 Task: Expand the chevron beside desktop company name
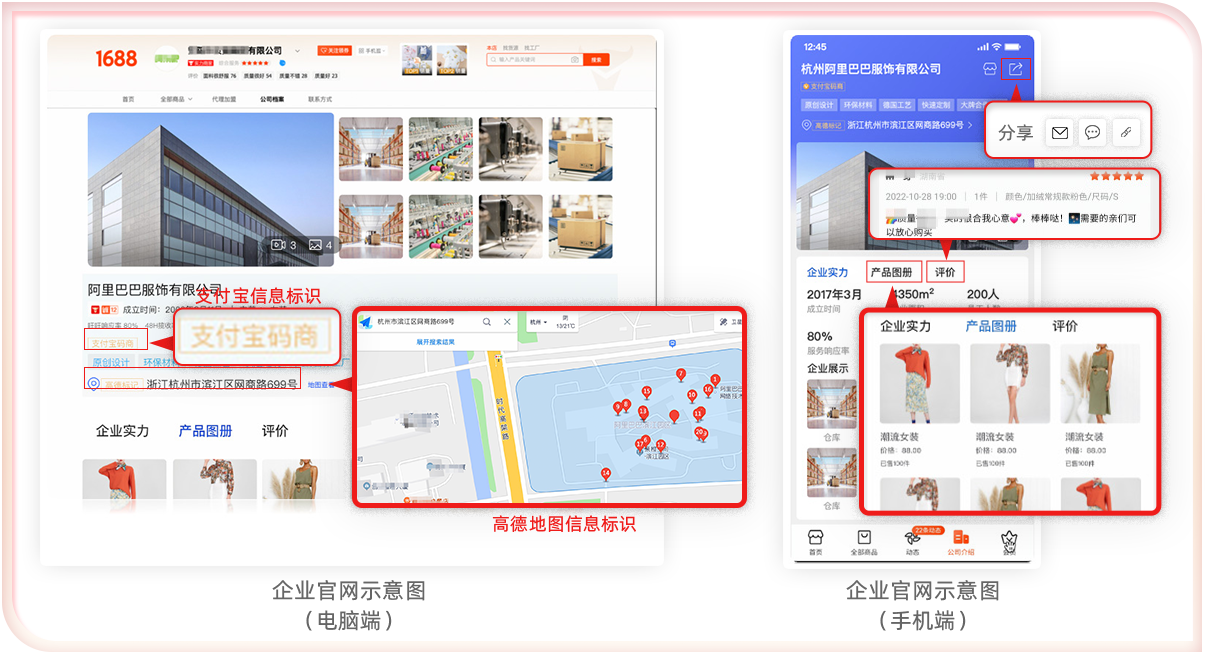coord(297,51)
